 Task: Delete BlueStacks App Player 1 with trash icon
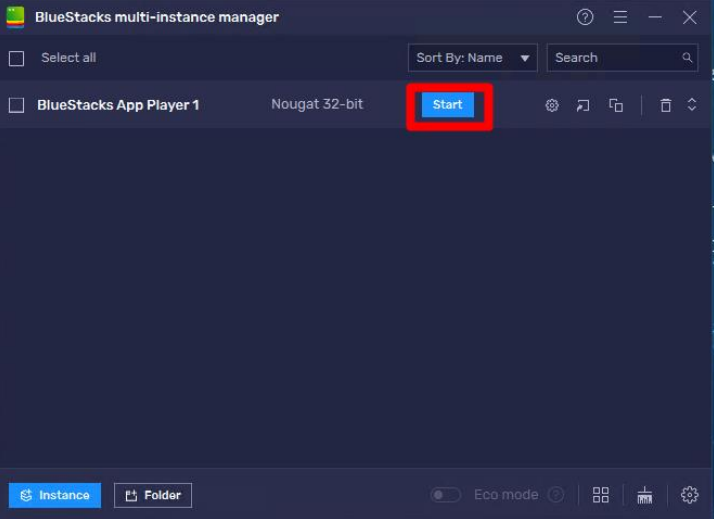pos(666,105)
